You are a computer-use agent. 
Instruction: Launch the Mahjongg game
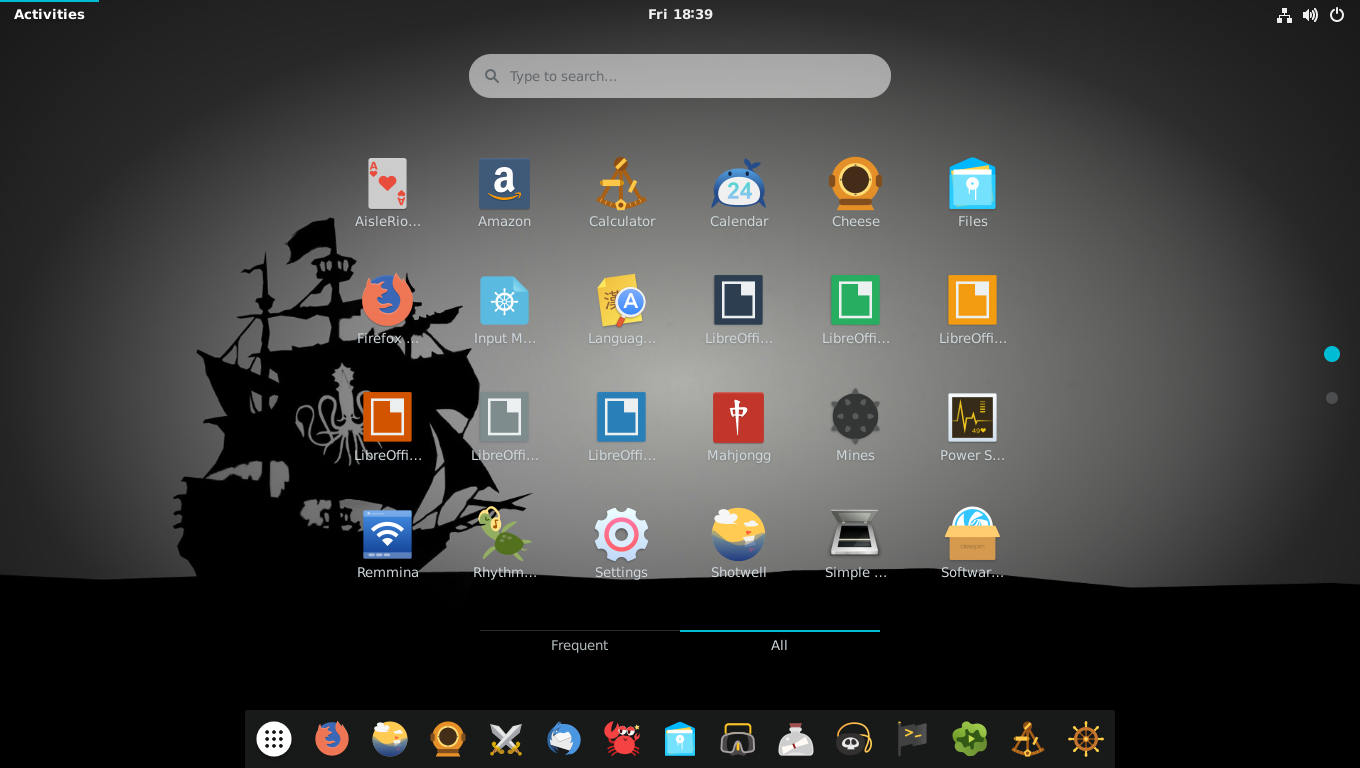[739, 427]
